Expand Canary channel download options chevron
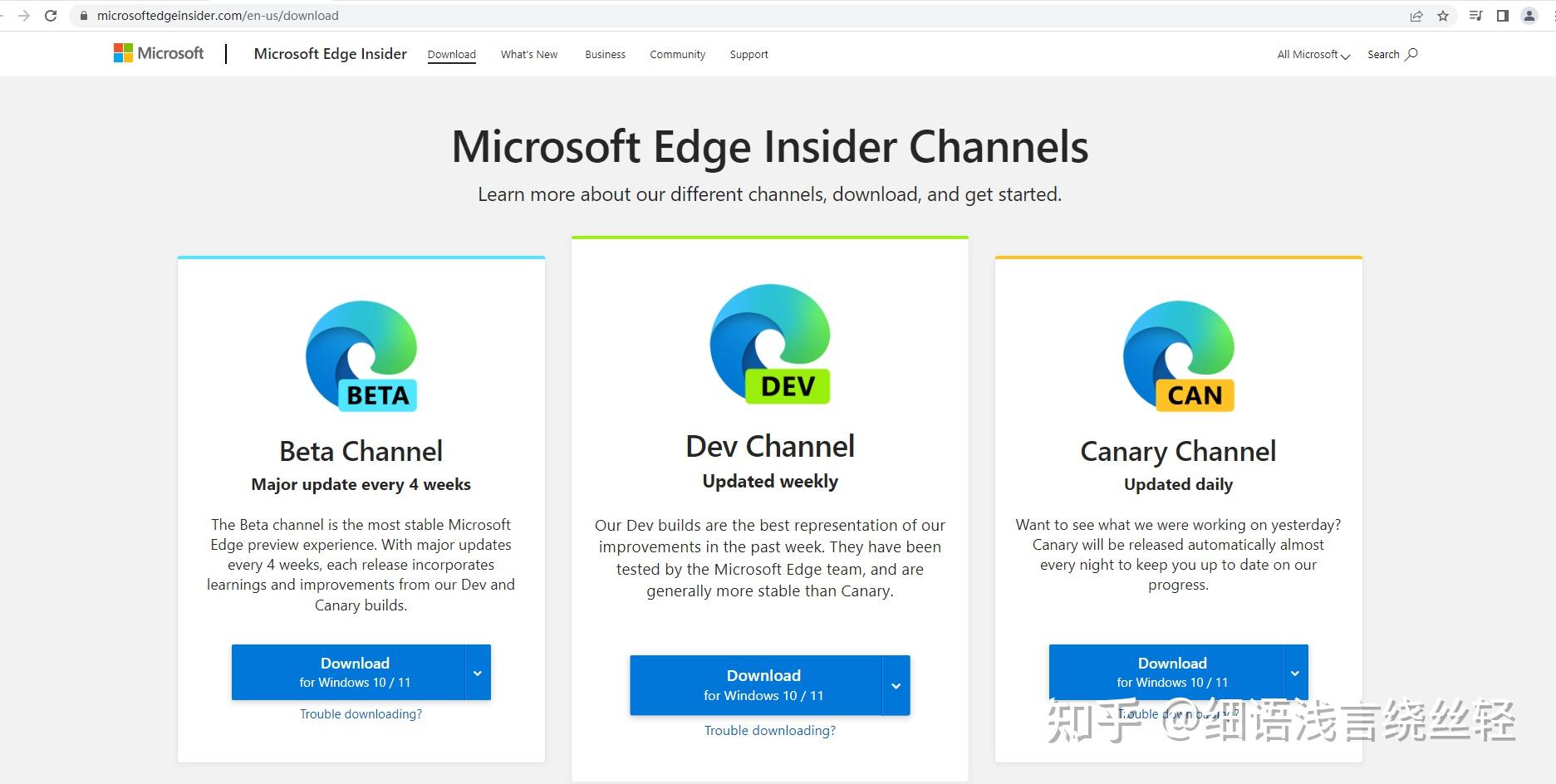This screenshot has height=784, width=1556. (1294, 672)
